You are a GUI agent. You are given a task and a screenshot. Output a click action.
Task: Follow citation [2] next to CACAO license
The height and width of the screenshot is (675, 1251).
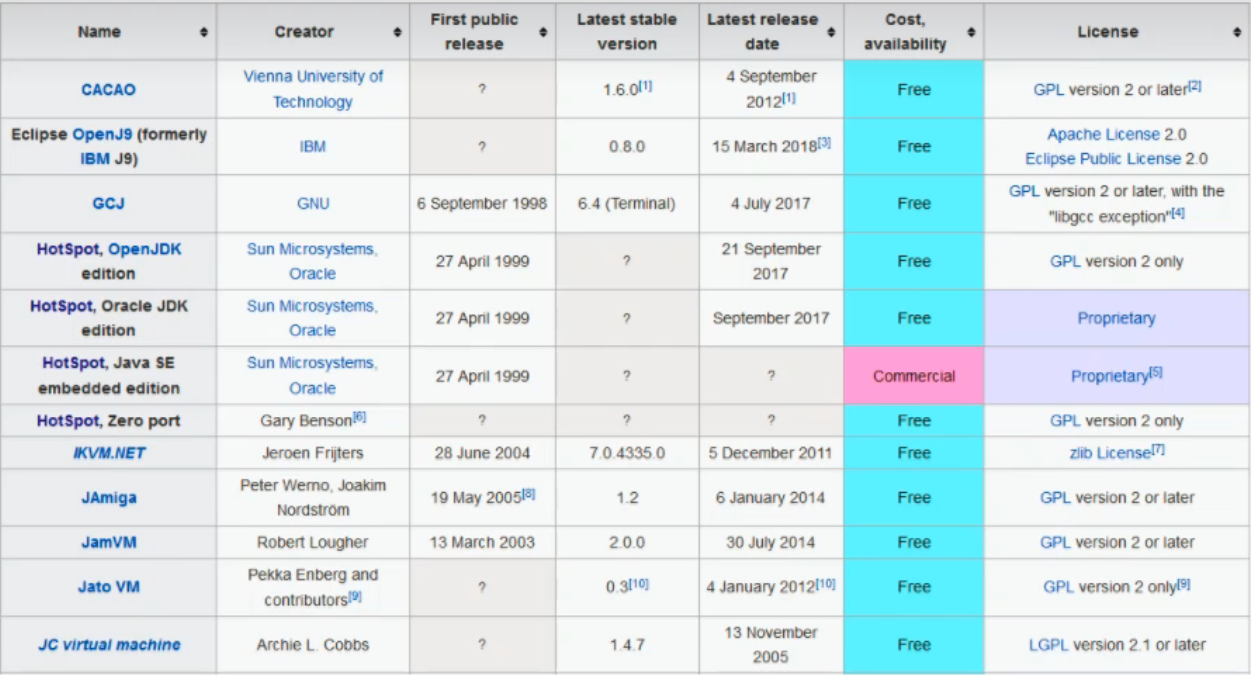coord(1194,86)
